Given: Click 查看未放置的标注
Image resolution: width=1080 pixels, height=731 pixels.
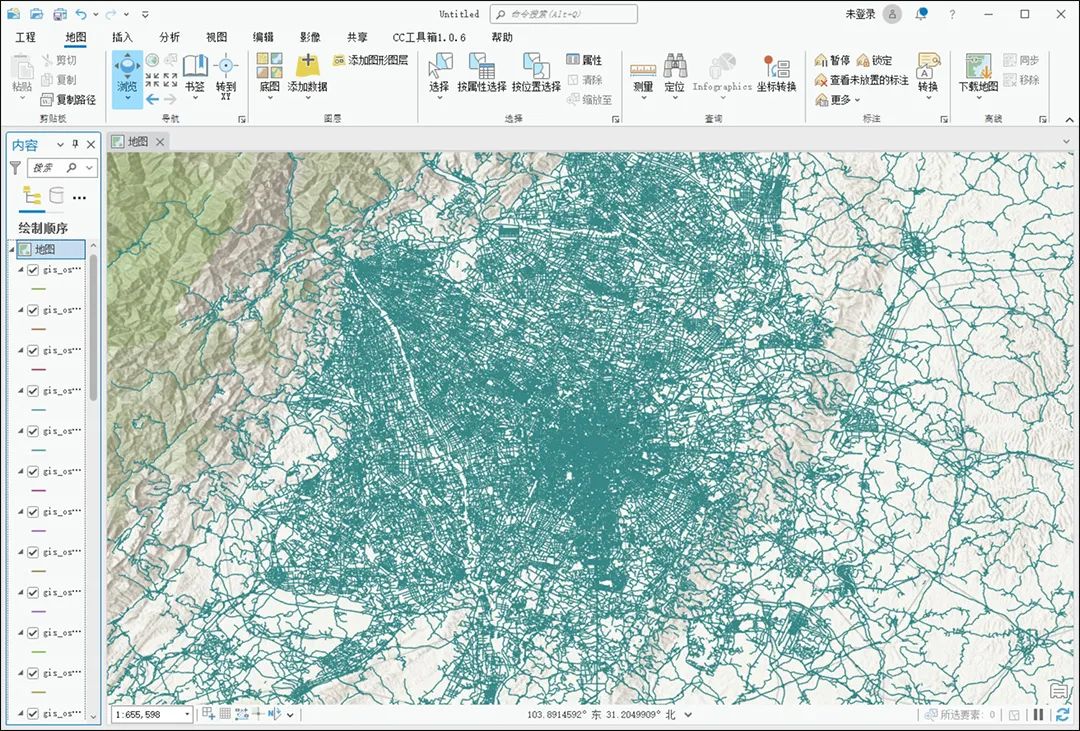Looking at the screenshot, I should click(862, 81).
